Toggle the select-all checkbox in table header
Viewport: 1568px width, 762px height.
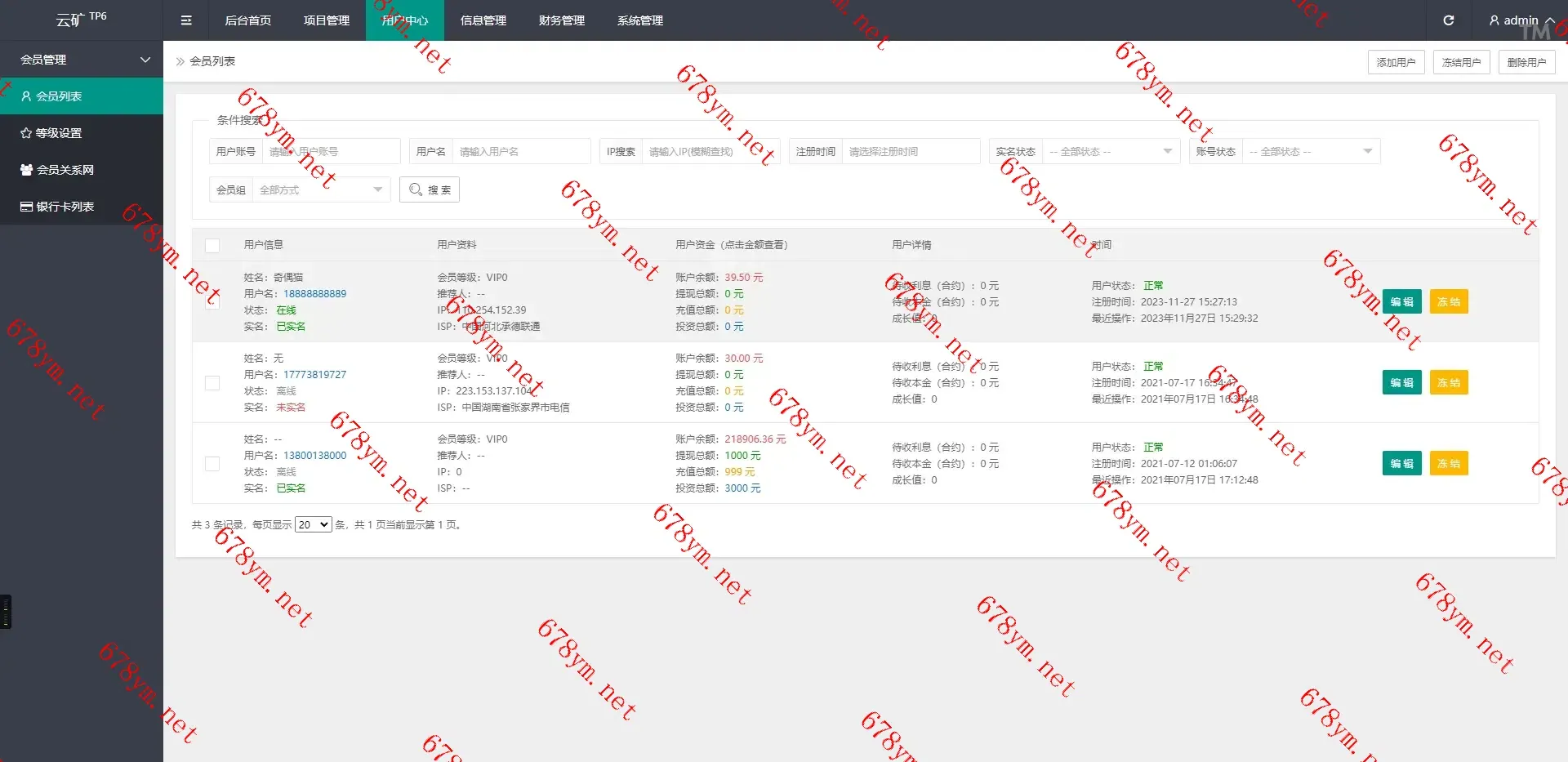(x=212, y=245)
